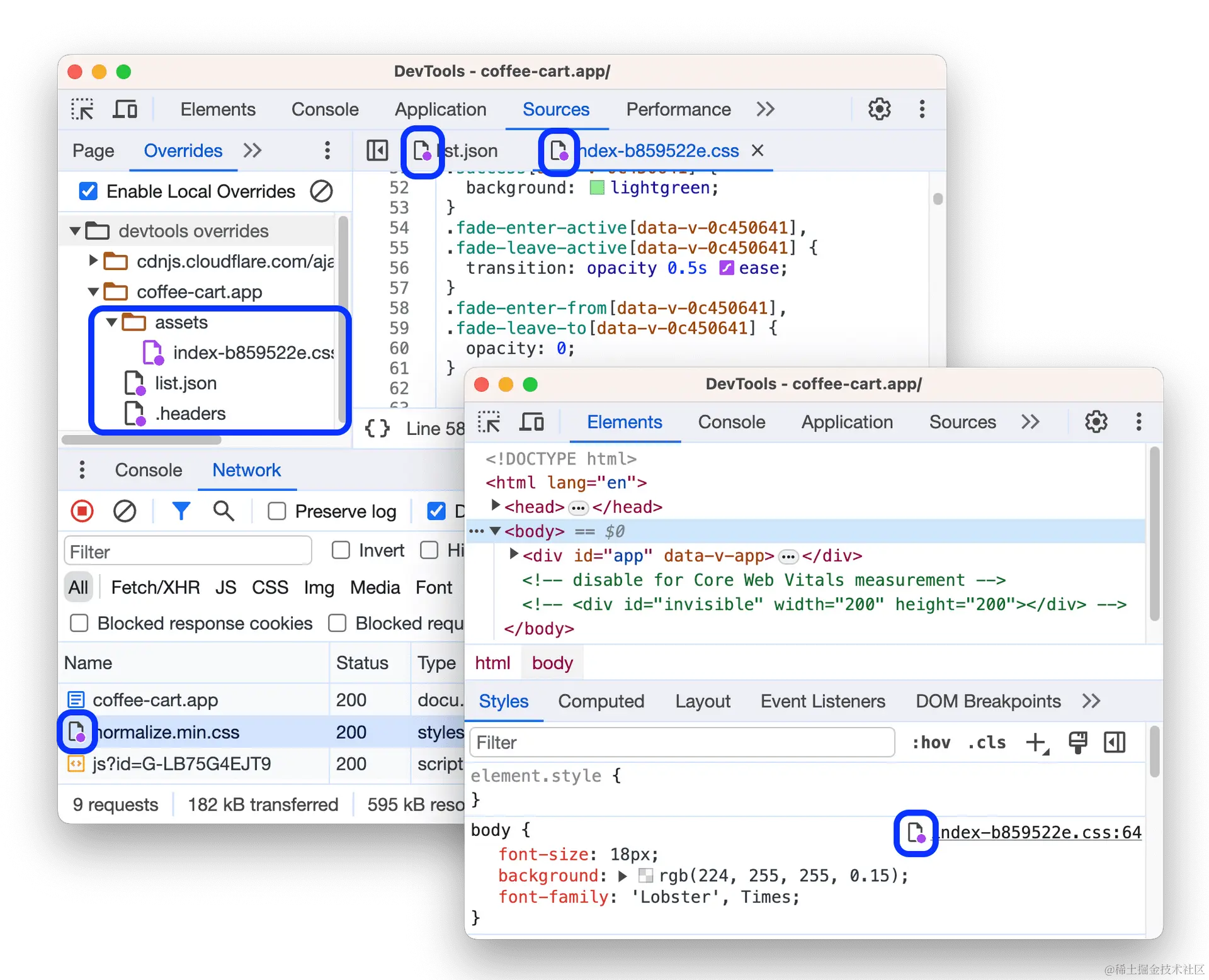Collapse the devtools overrides folder

pyautogui.click(x=74, y=230)
